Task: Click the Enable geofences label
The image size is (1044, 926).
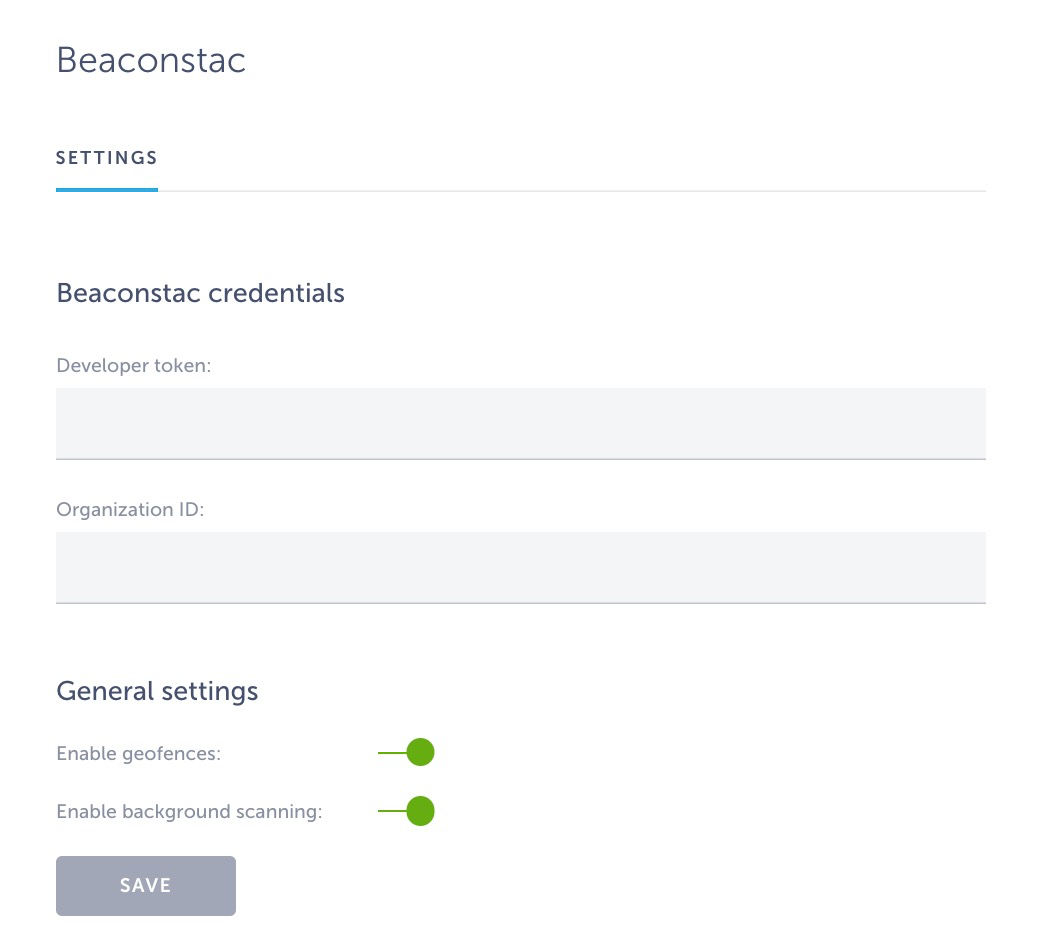Action: pos(138,753)
